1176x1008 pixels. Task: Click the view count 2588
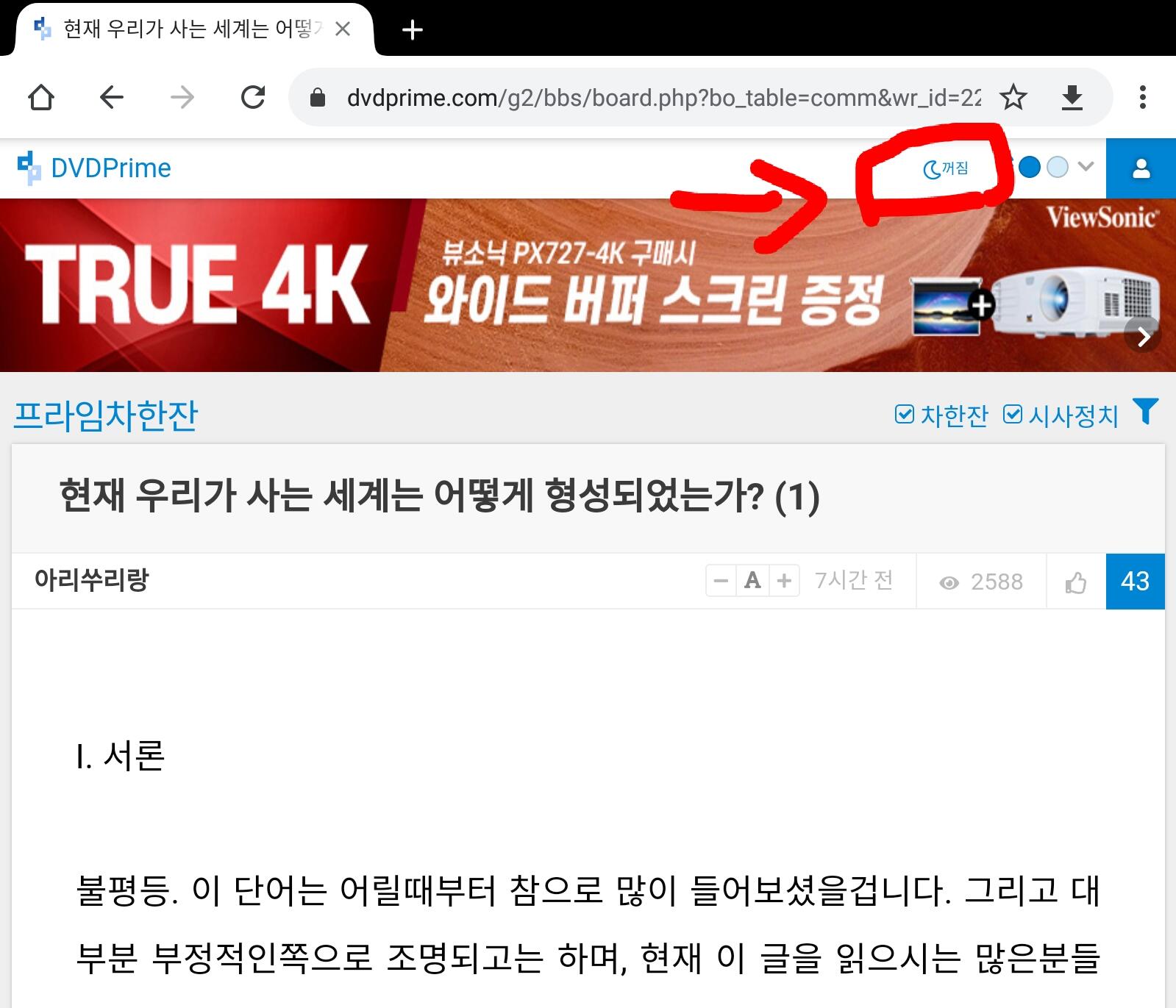[997, 582]
